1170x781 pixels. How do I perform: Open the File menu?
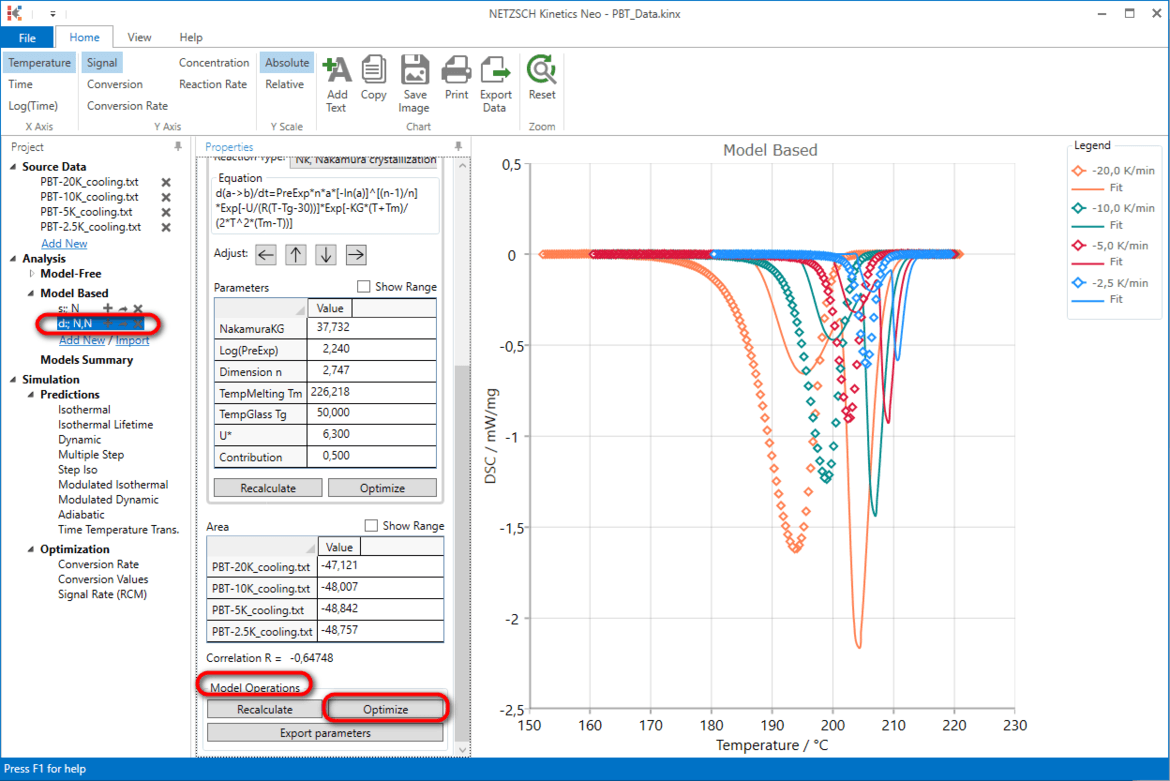coord(27,37)
